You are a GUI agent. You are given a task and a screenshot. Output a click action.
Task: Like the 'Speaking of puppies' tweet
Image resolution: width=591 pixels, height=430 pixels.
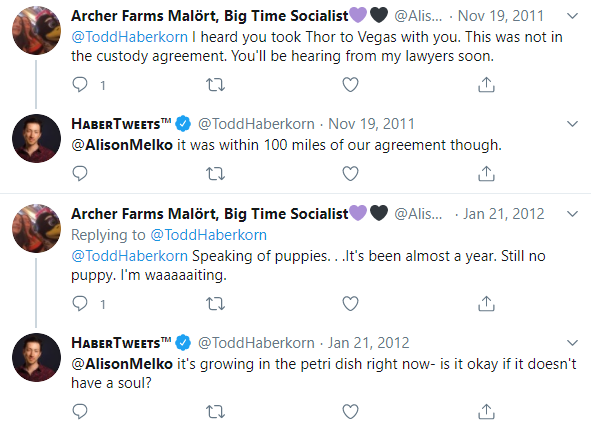350,304
